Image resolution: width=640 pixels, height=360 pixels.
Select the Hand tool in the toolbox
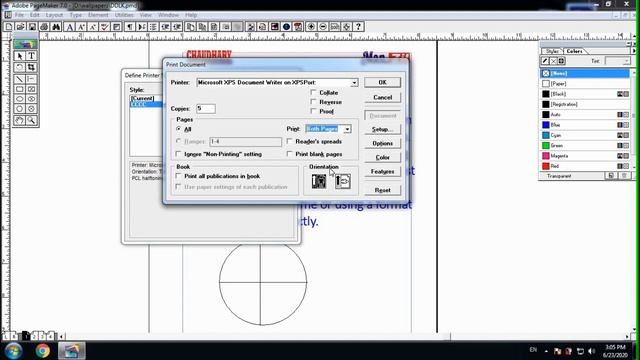(x=20, y=120)
